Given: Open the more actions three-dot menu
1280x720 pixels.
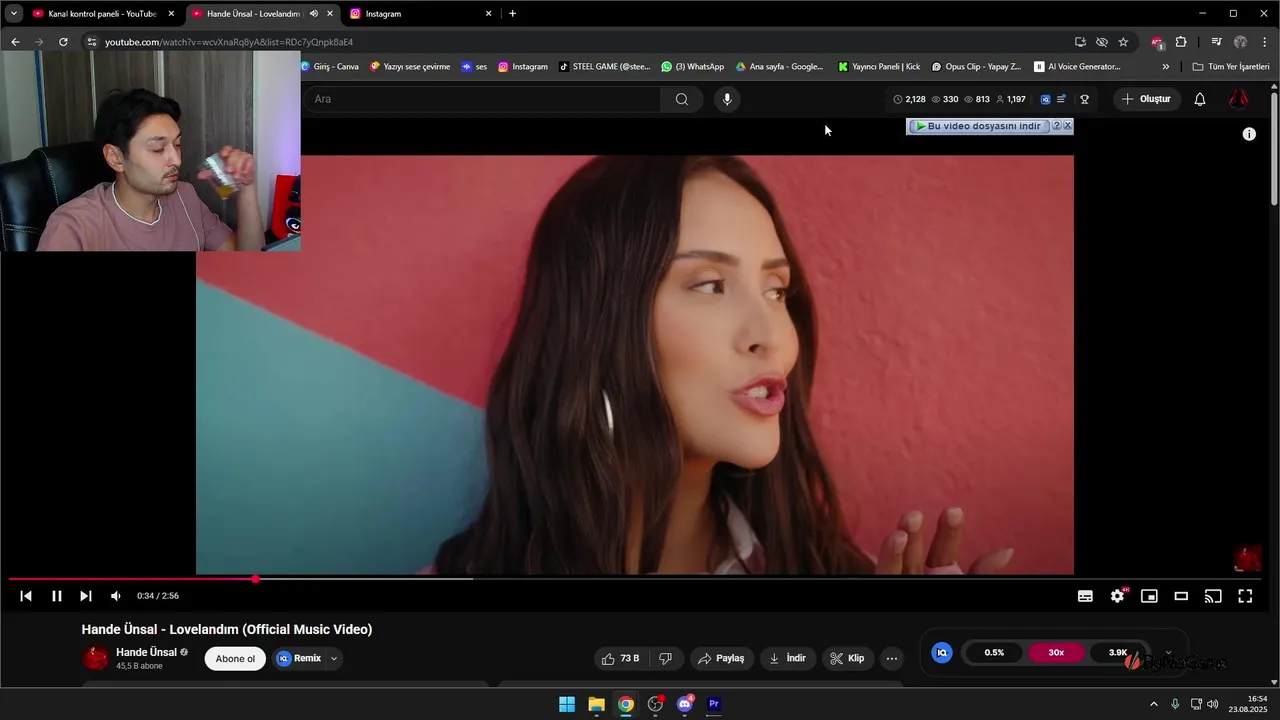Looking at the screenshot, I should tap(892, 658).
